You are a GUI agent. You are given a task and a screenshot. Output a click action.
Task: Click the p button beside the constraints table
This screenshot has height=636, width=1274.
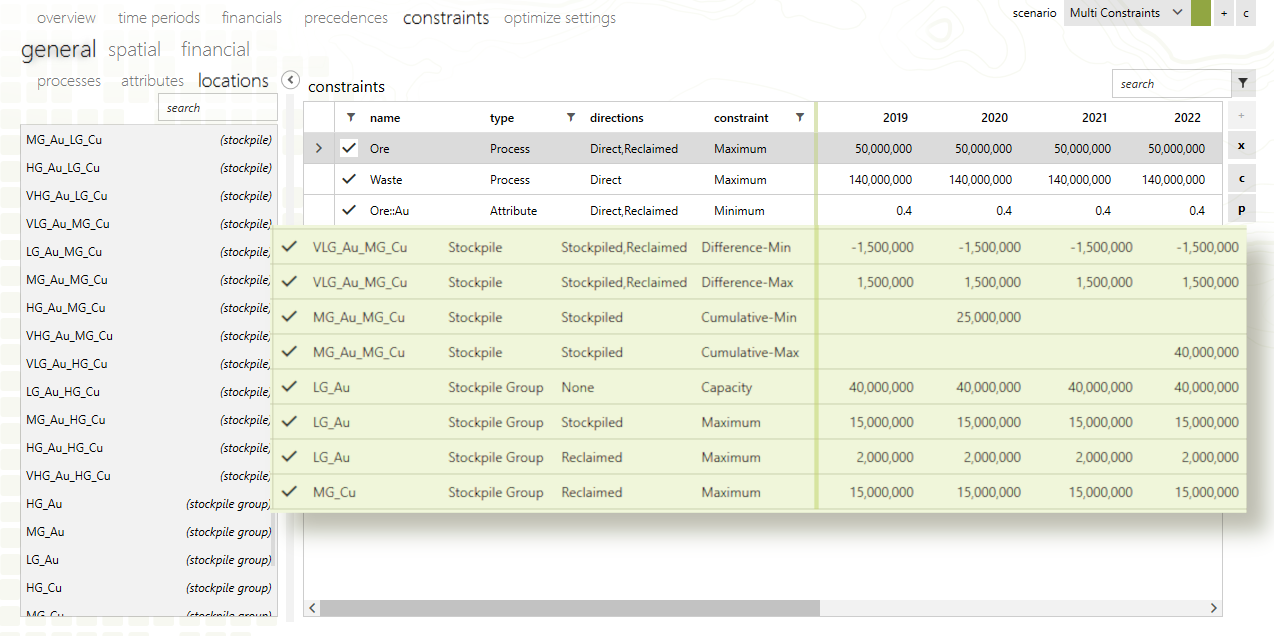pyautogui.click(x=1241, y=210)
